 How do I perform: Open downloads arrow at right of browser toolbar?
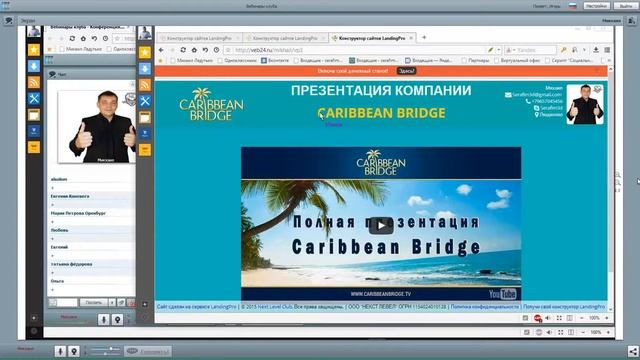pos(596,50)
